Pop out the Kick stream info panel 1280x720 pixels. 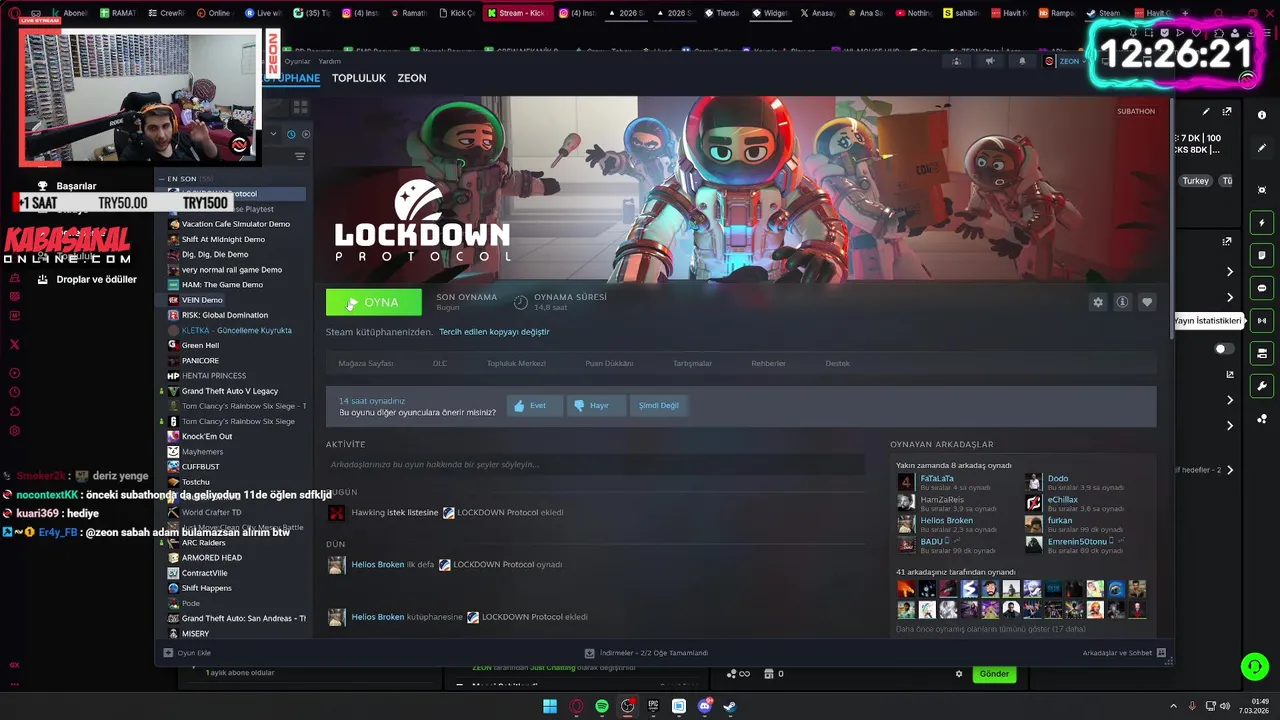(1227, 111)
